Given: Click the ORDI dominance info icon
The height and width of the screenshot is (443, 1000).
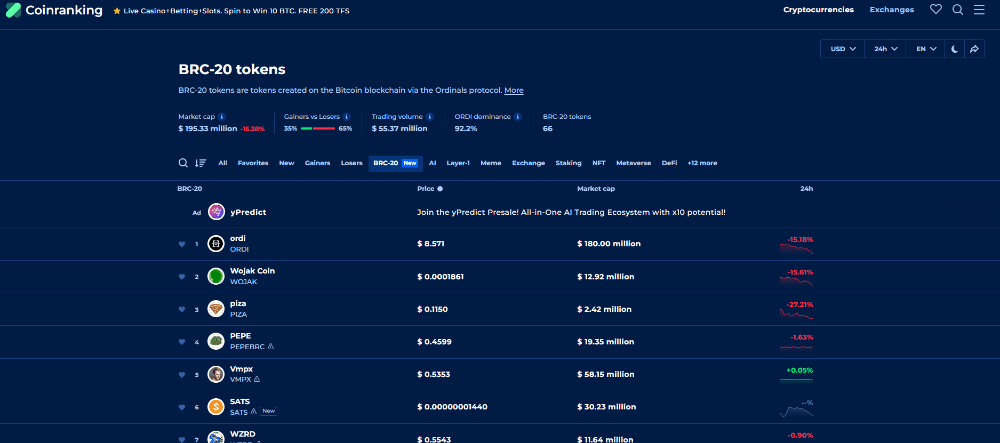Looking at the screenshot, I should click(x=518, y=117).
